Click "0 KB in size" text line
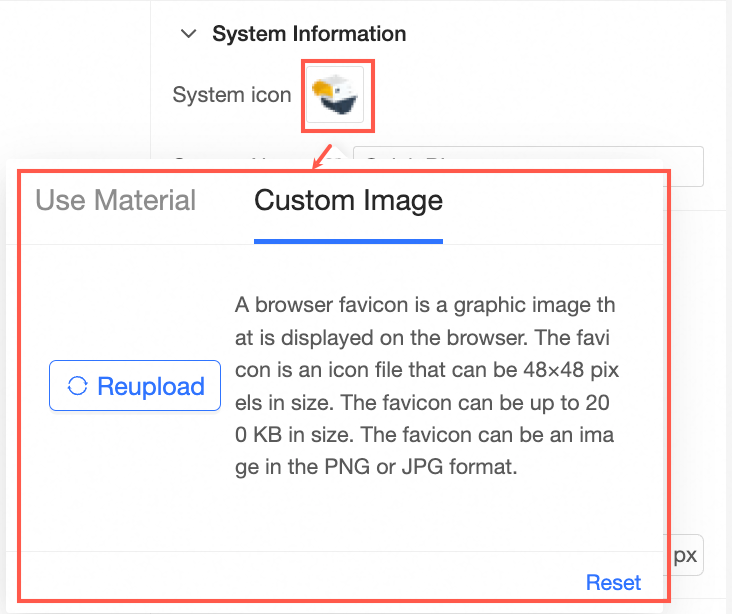 (300, 436)
